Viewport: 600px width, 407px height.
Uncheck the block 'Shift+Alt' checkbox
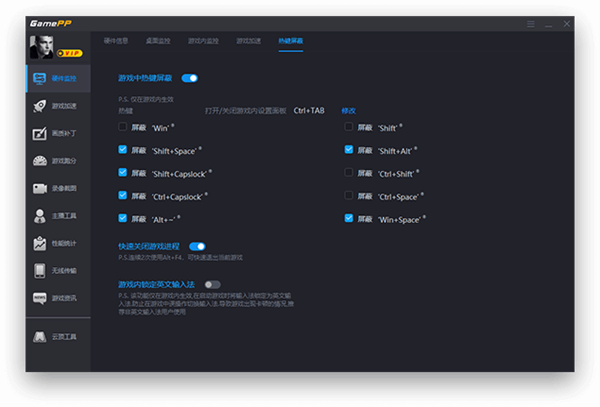(349, 150)
